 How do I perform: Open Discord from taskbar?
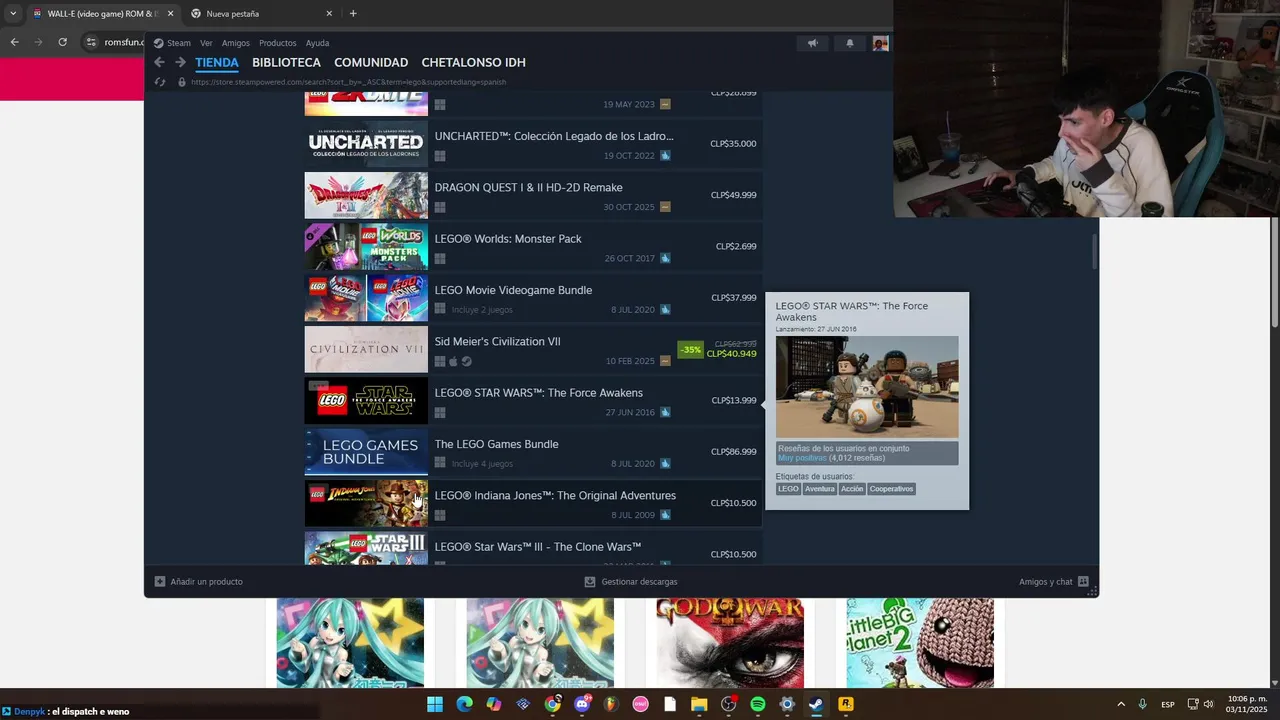point(582,704)
